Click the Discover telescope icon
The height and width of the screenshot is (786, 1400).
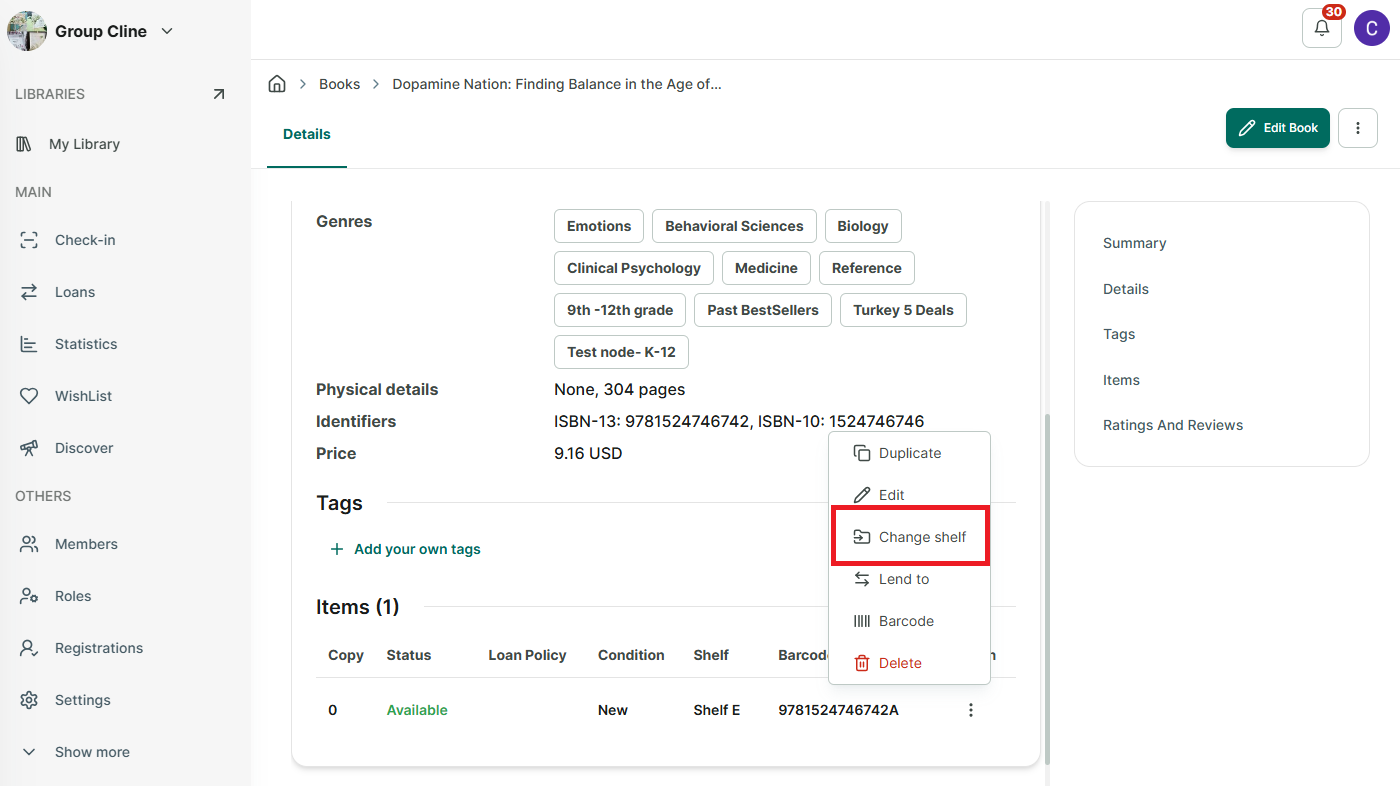[x=29, y=448]
